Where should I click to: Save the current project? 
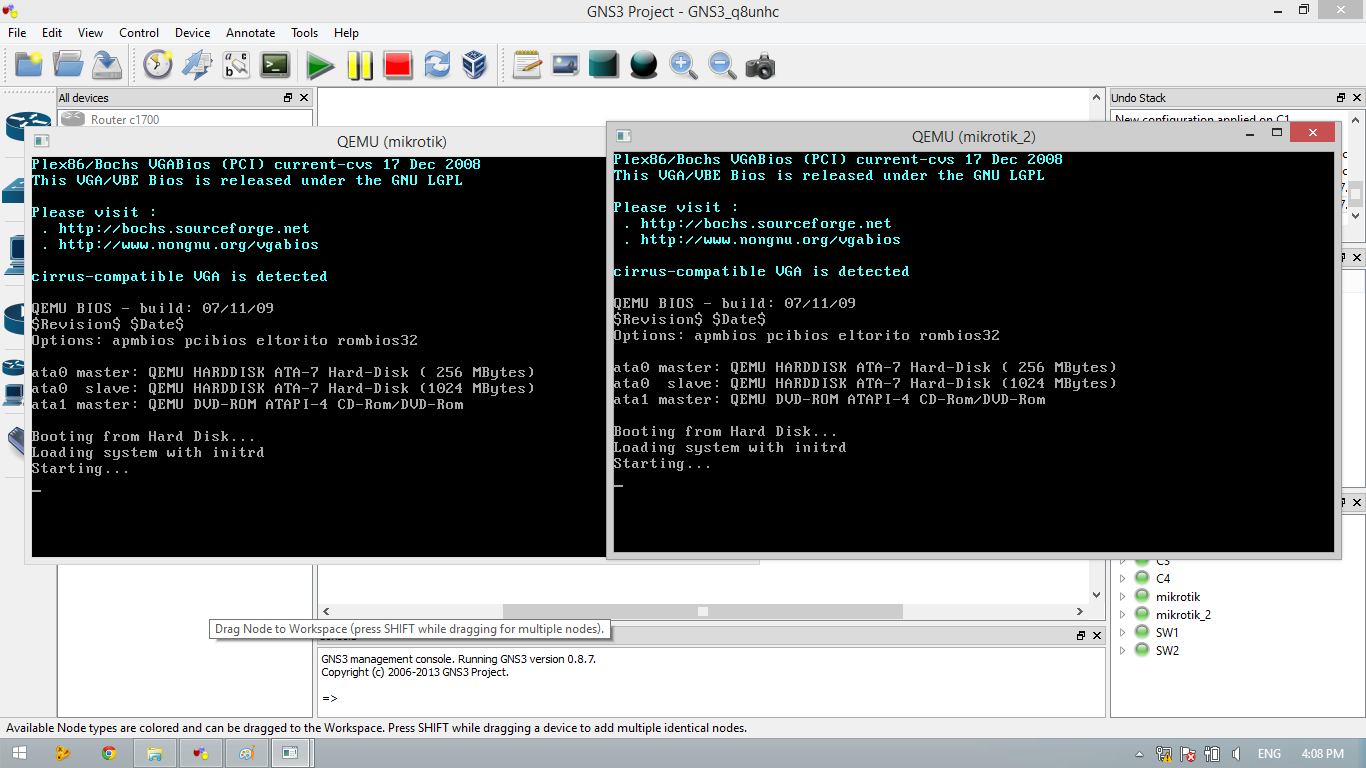pyautogui.click(x=107, y=65)
